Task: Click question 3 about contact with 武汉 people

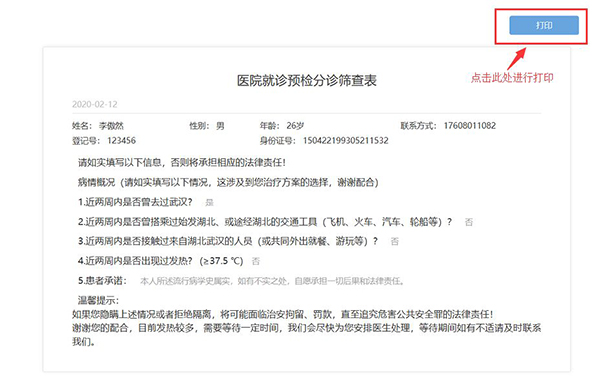Action: point(228,241)
